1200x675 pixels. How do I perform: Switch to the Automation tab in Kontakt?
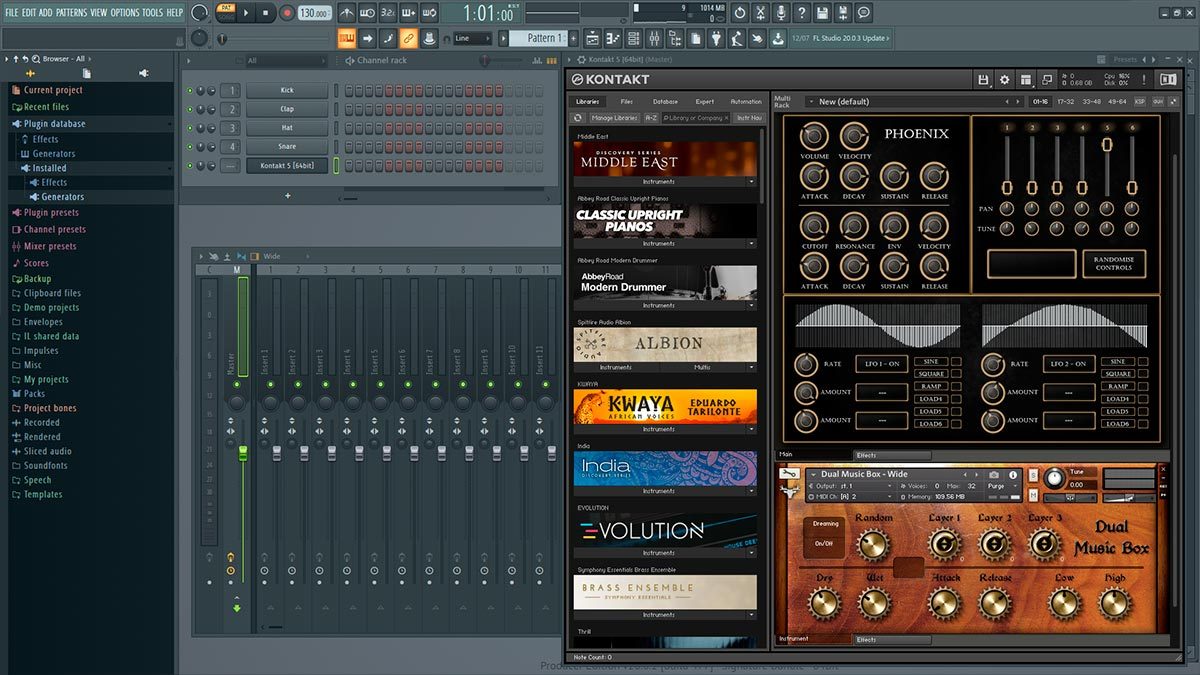(746, 101)
